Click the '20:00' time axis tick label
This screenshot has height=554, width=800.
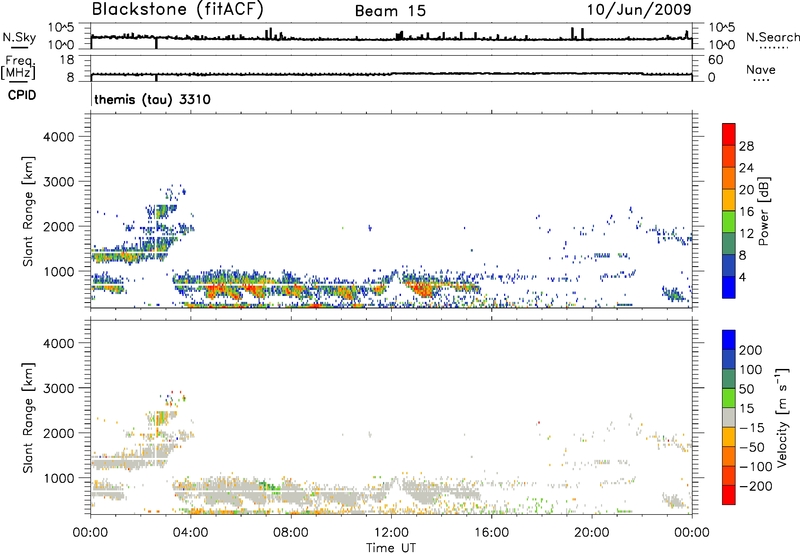tap(591, 533)
